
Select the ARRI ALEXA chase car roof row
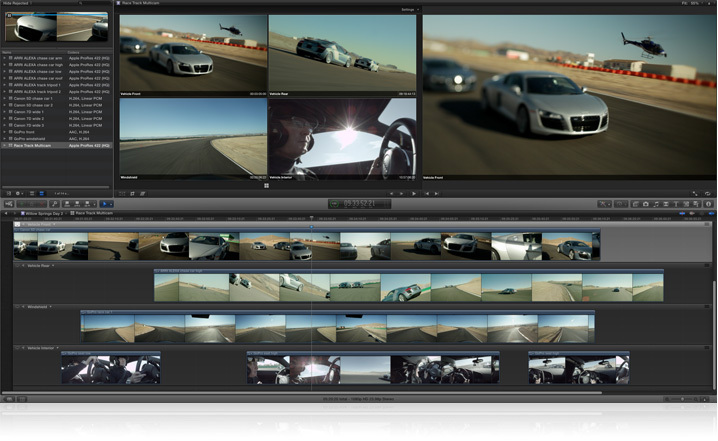[x=56, y=78]
